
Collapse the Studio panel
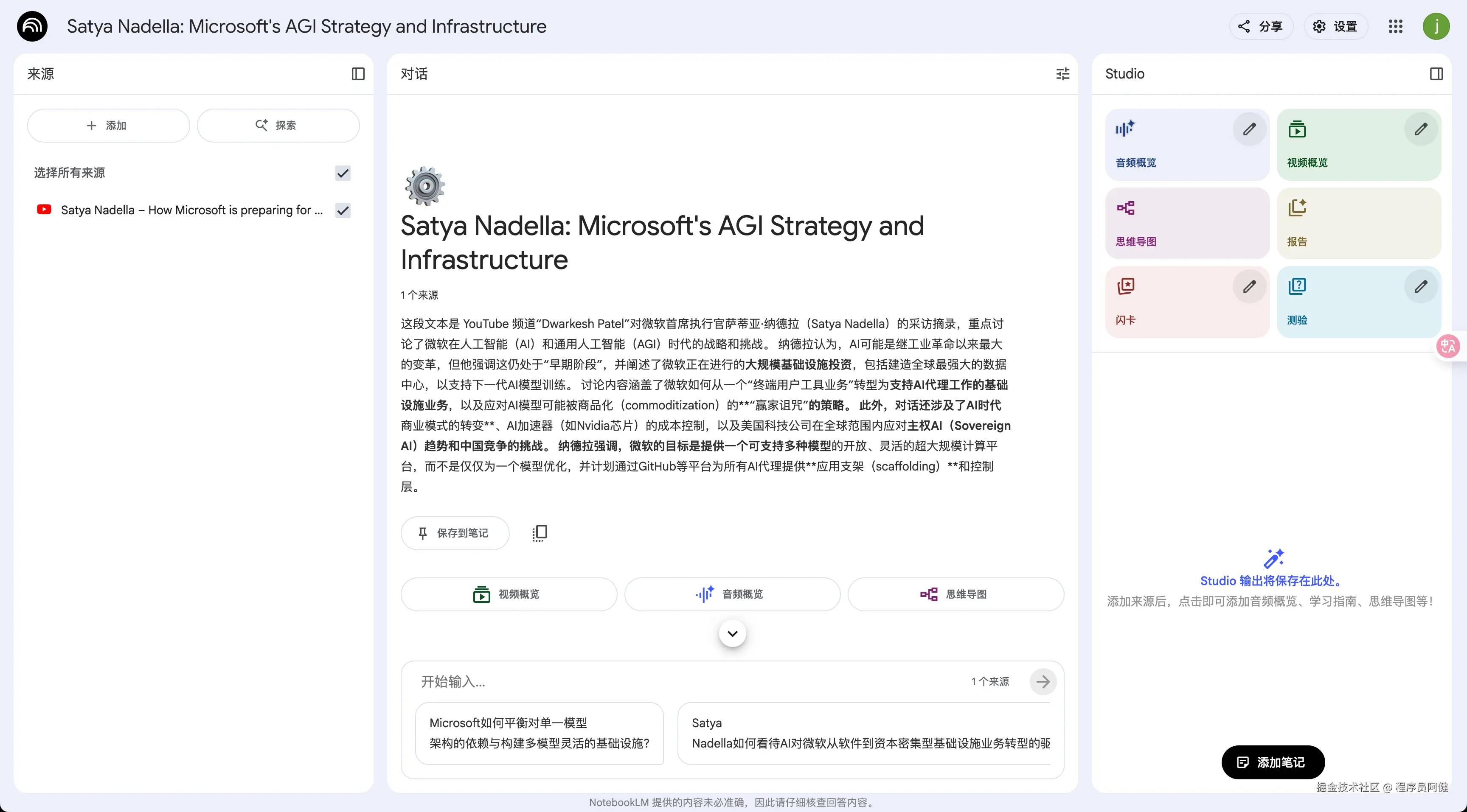point(1436,74)
